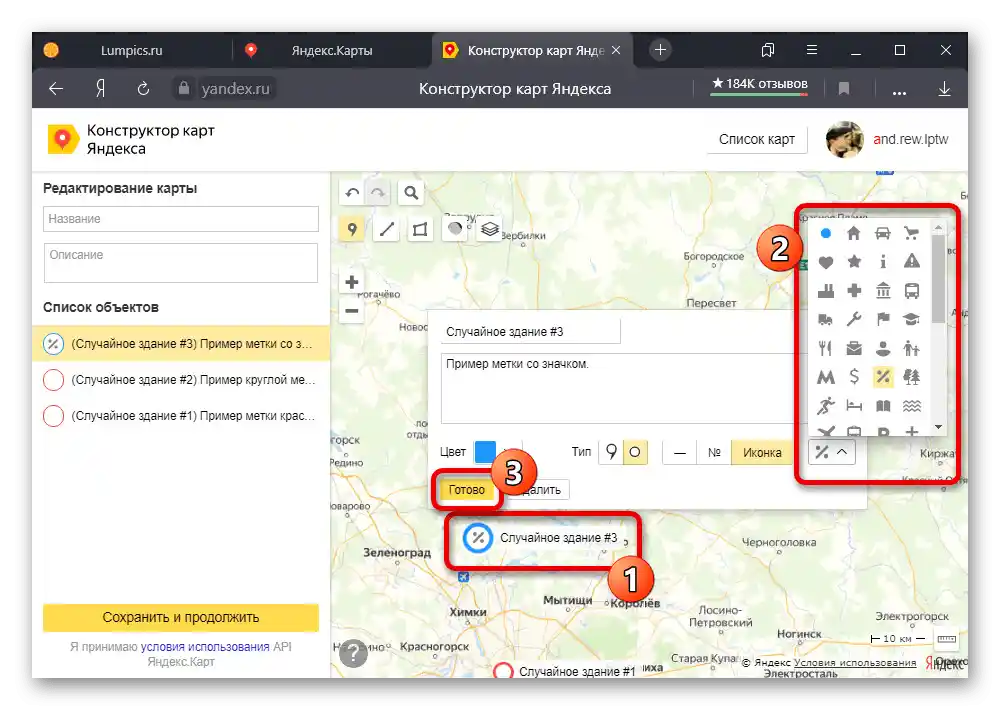
Task: Select object Случайное здание #1 in list
Action: pos(181,416)
